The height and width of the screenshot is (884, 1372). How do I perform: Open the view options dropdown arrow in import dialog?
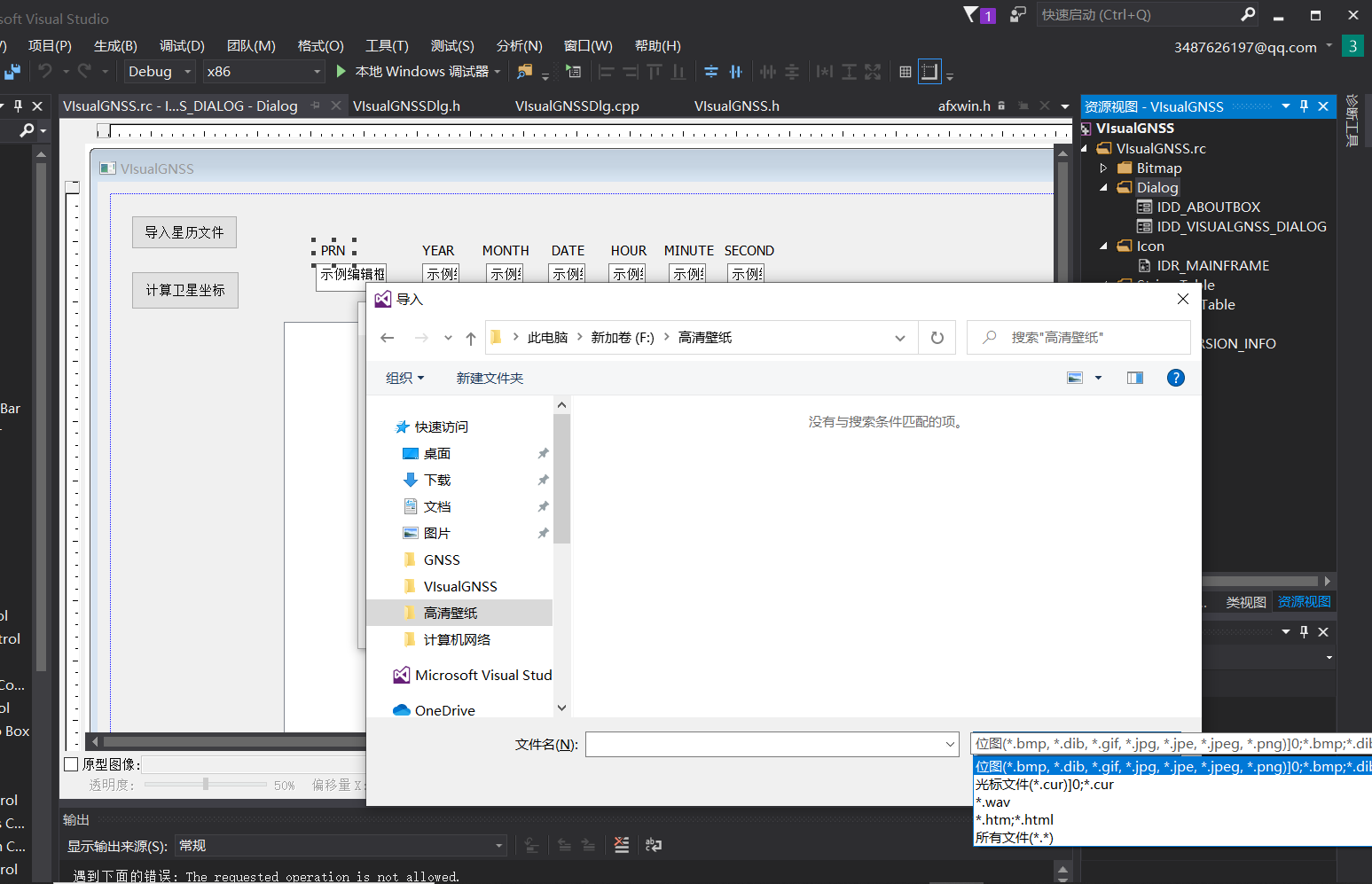pyautogui.click(x=1098, y=378)
